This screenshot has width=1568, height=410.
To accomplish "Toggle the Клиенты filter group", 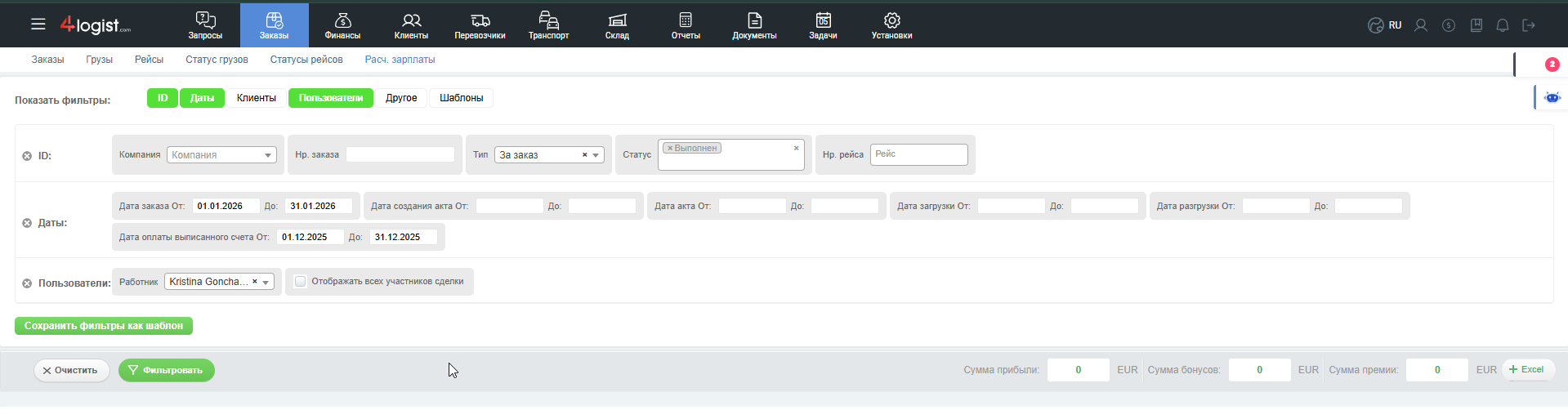I will 256,98.
